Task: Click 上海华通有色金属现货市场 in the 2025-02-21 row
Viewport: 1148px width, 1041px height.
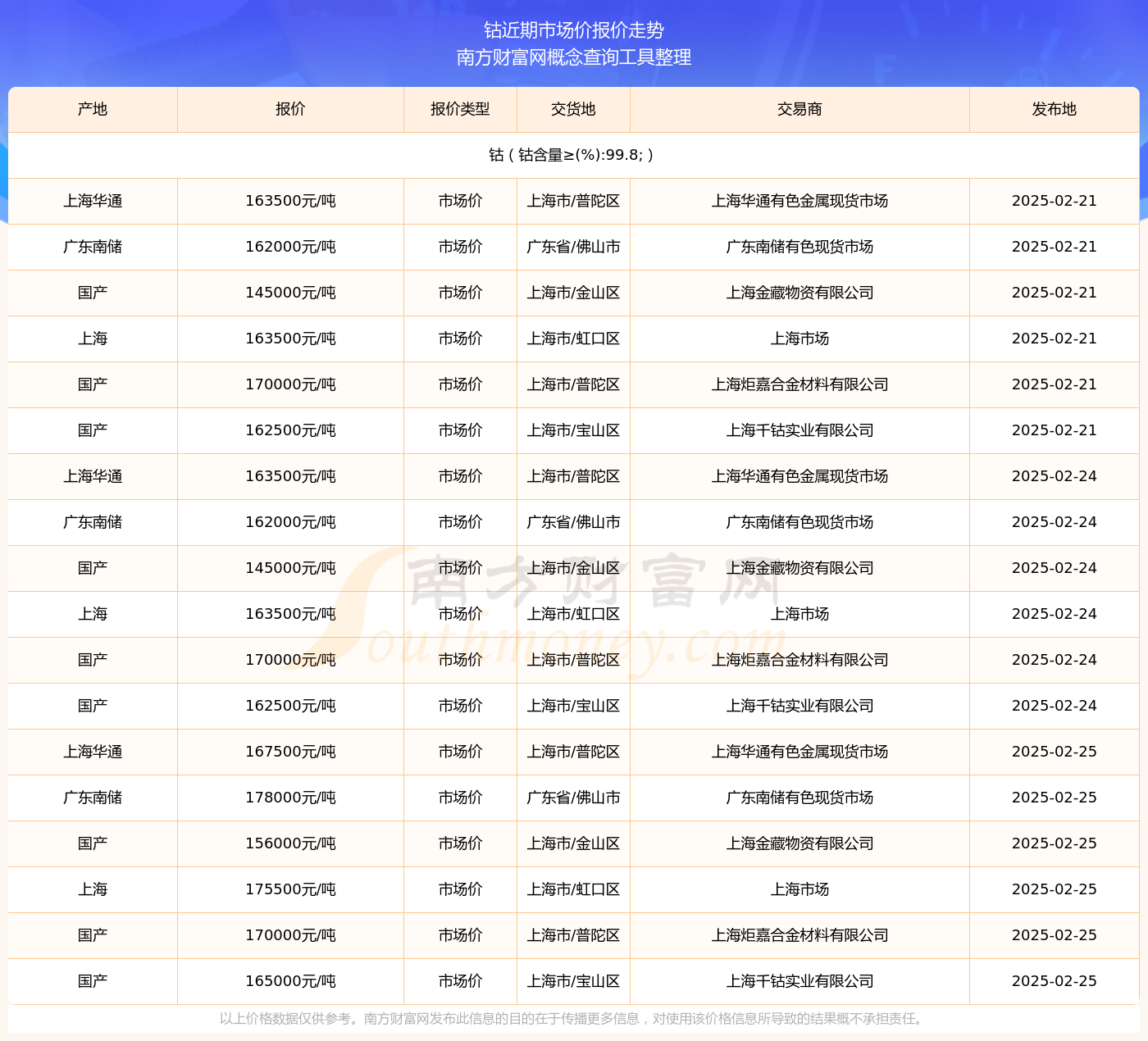Action: [x=799, y=201]
